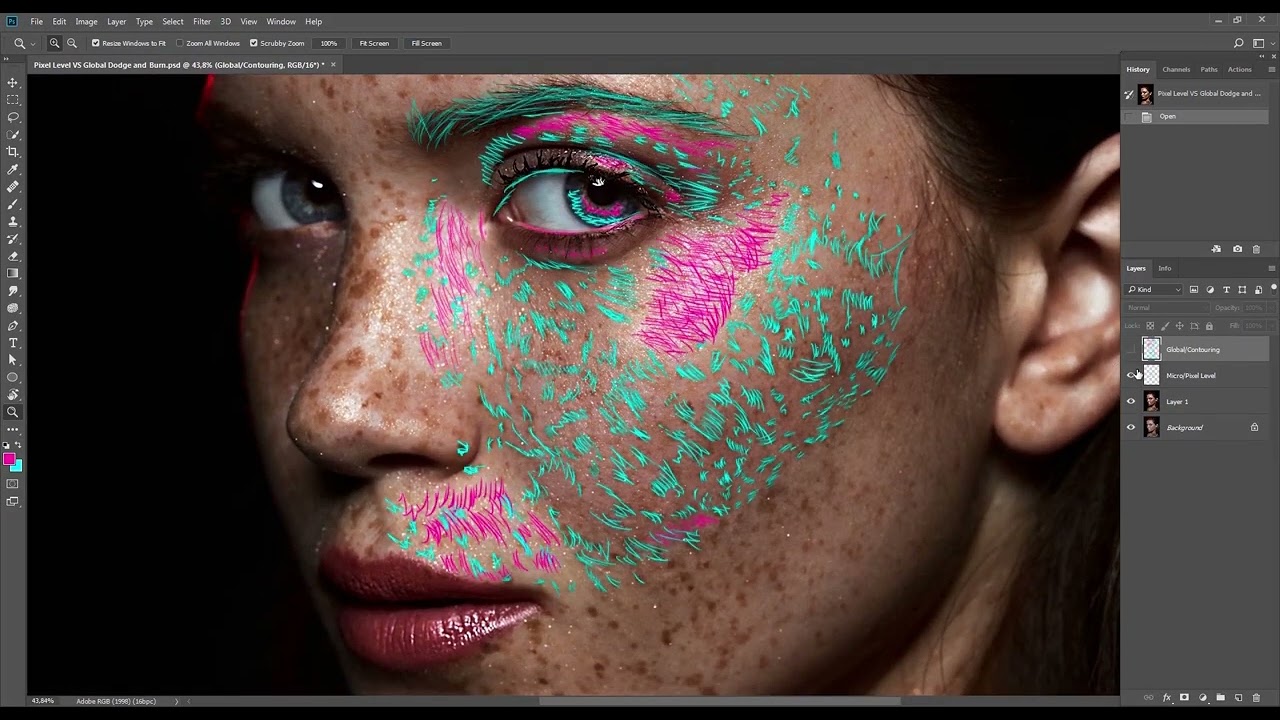
Task: Open Edit Toolbar three-dots menu
Action: point(13,429)
